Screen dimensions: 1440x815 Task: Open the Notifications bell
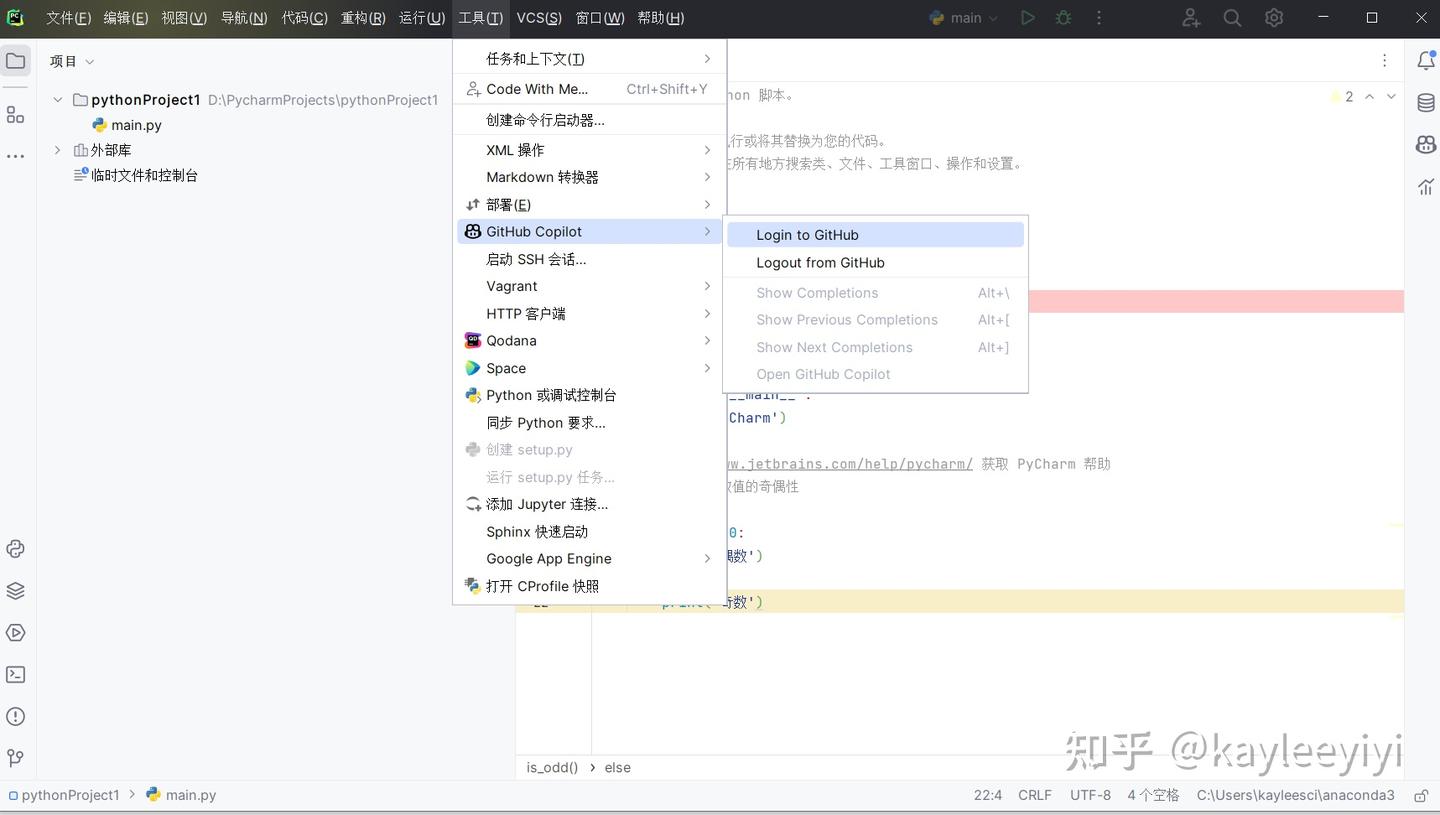1425,60
